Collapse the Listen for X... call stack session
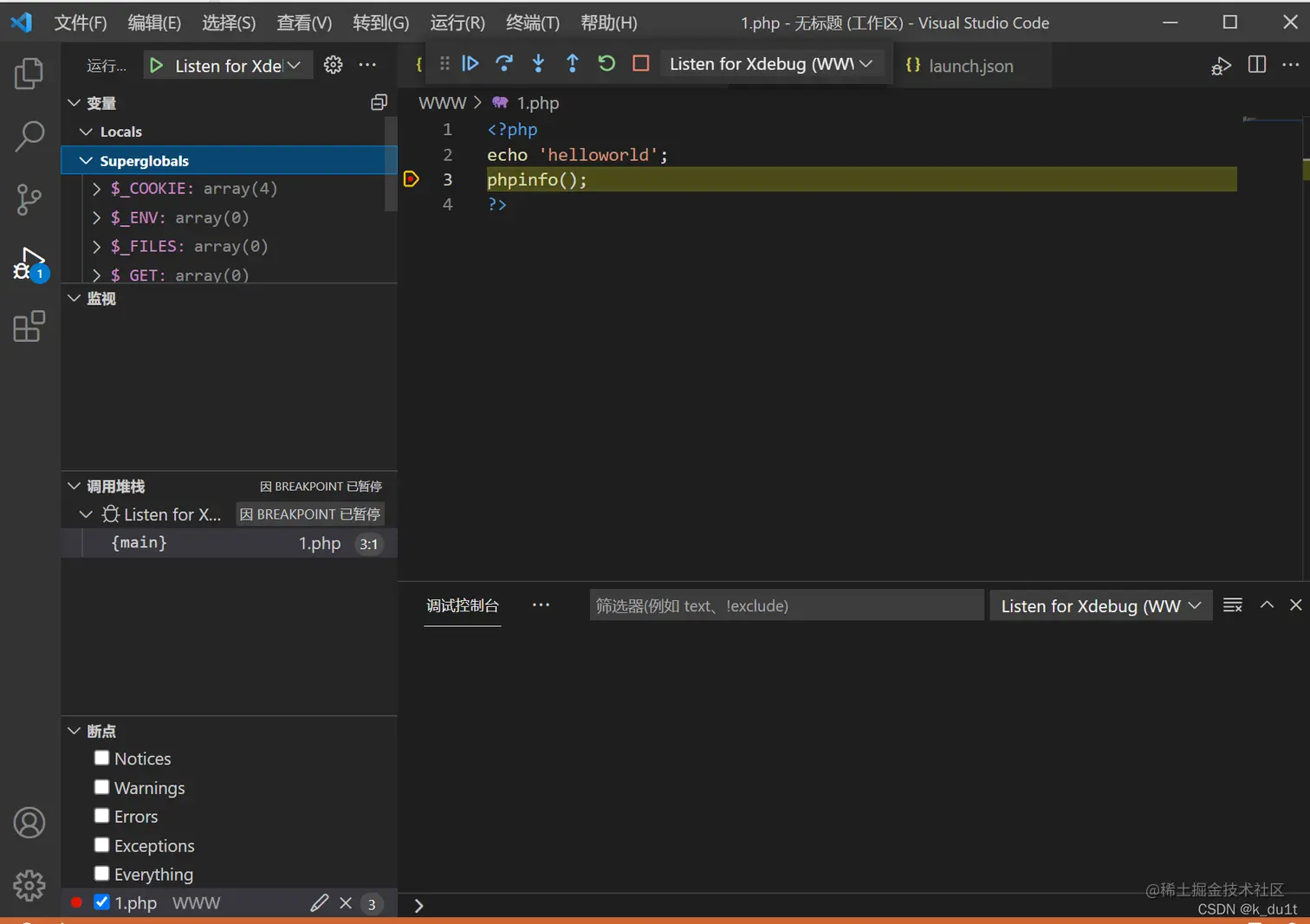 coord(86,514)
